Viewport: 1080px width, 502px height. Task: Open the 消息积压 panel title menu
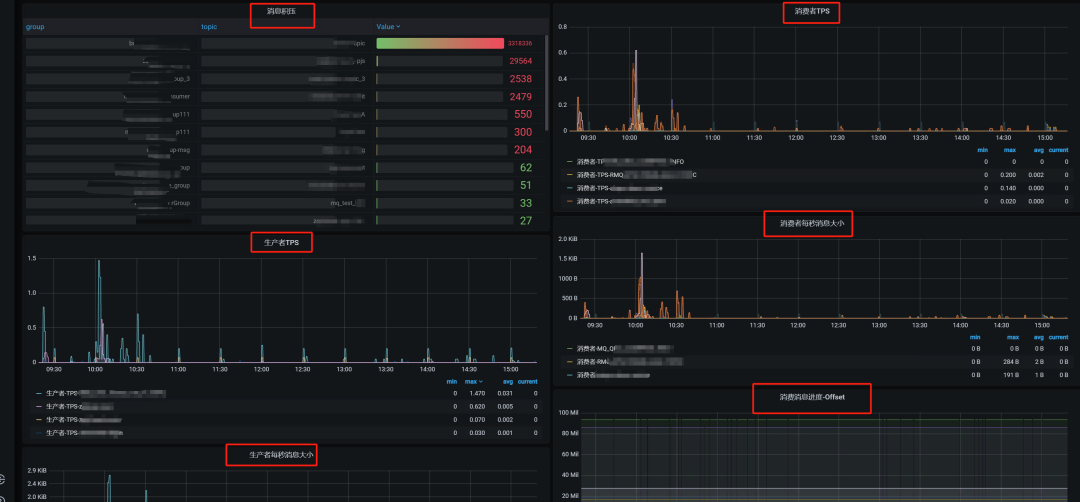282,10
